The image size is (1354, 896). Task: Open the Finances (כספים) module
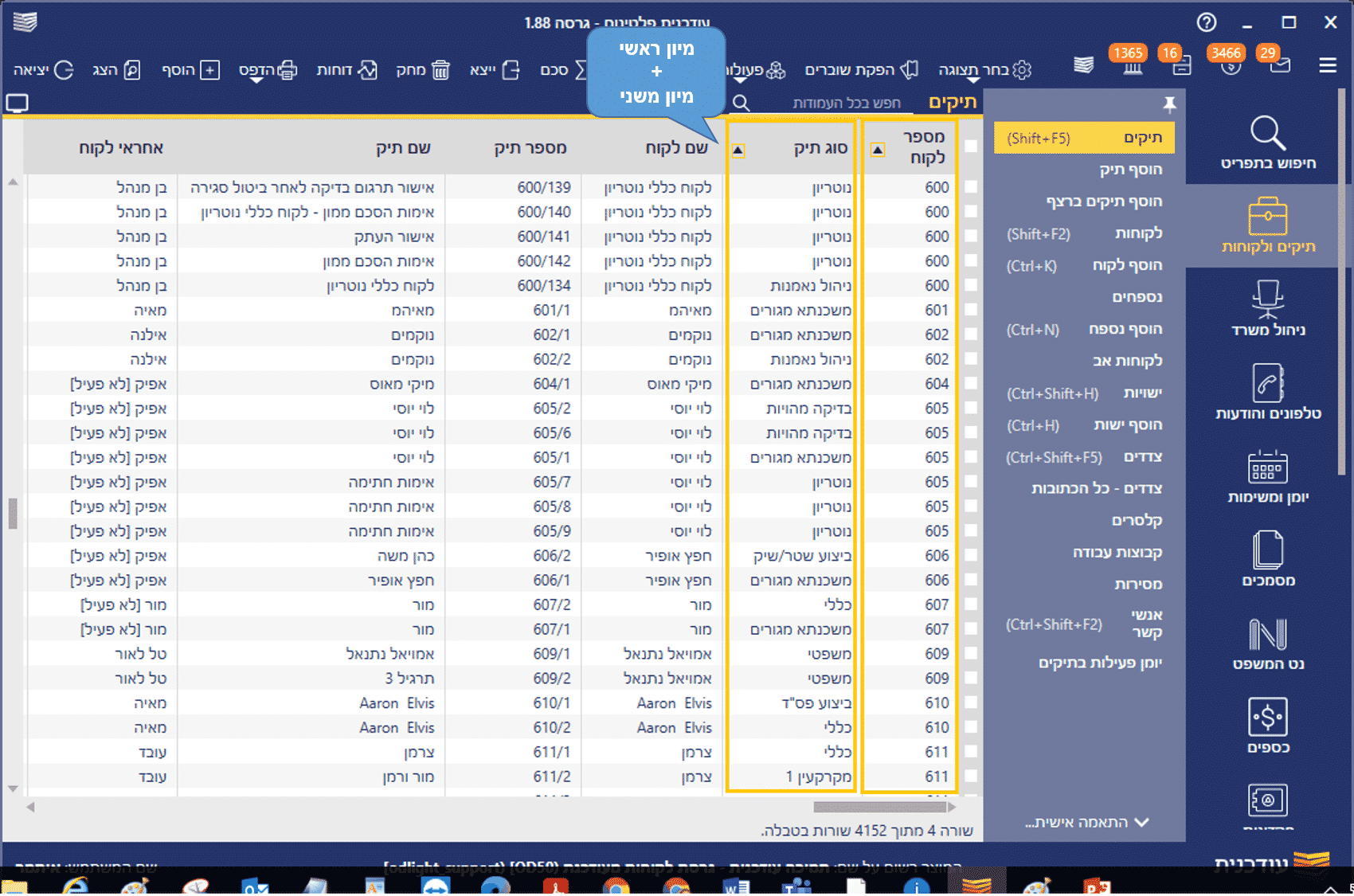(1268, 726)
